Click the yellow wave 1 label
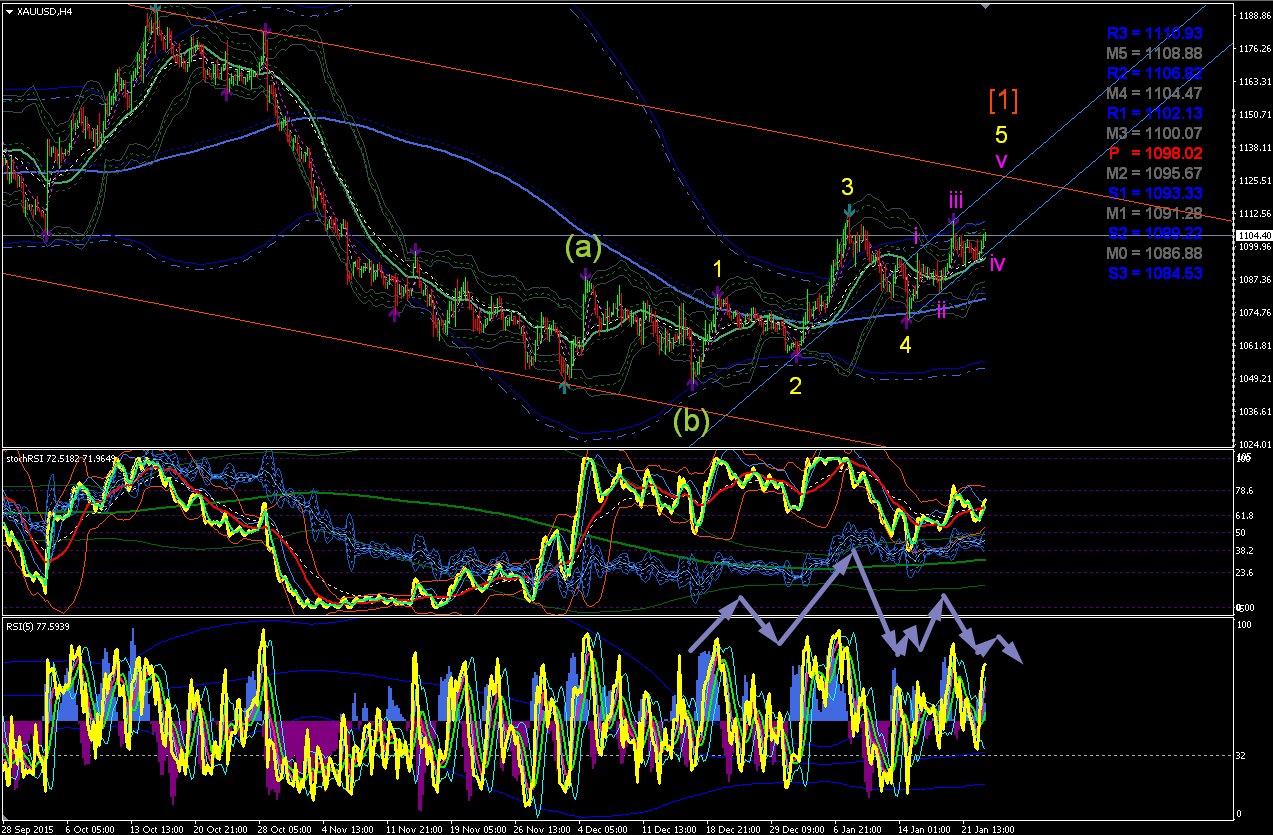The height and width of the screenshot is (835, 1273). pyautogui.click(x=717, y=268)
